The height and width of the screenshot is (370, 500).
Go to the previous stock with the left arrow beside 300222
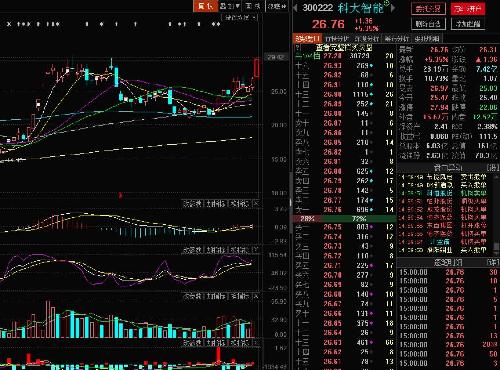[295, 8]
